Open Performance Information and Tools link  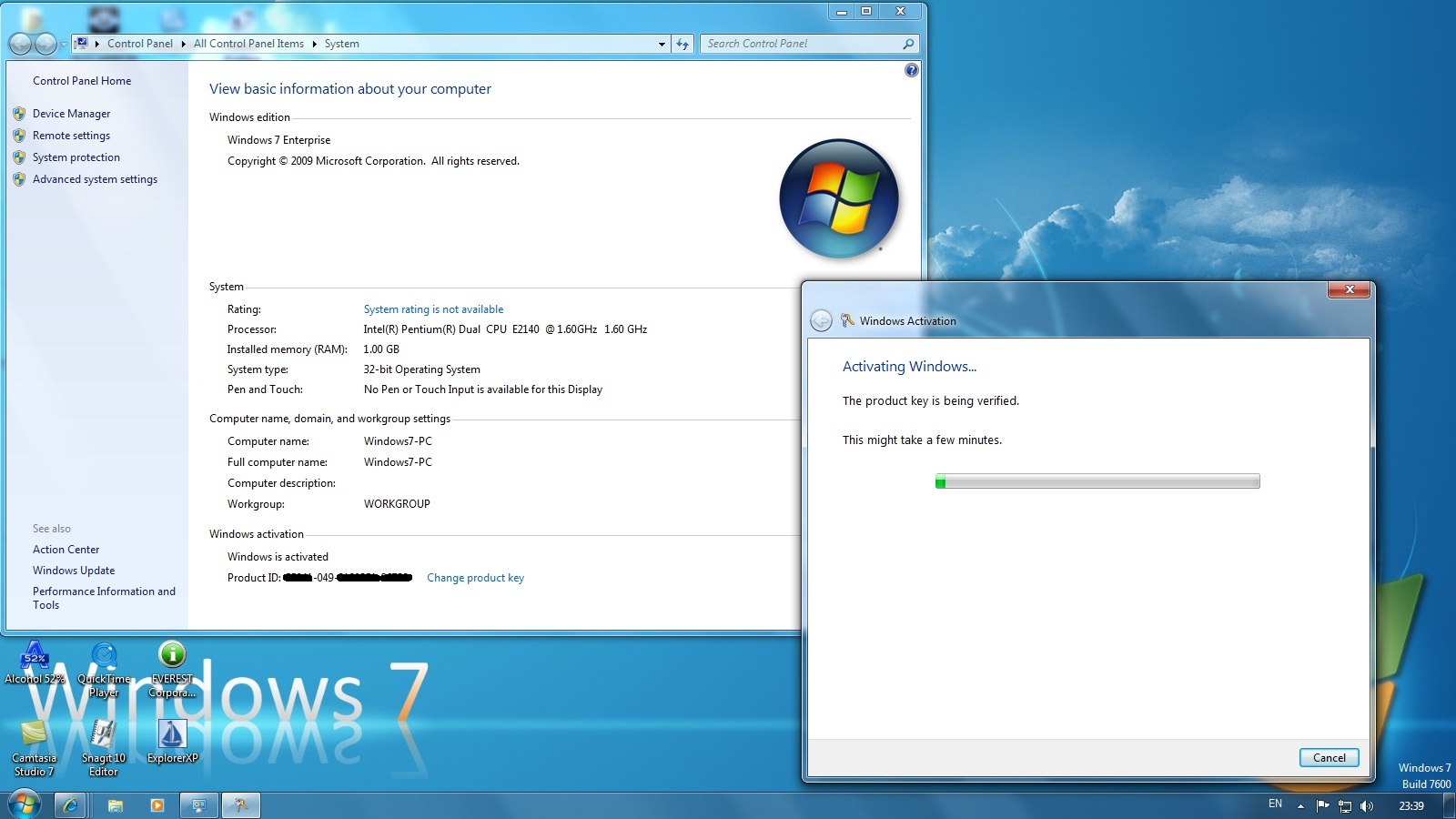104,598
